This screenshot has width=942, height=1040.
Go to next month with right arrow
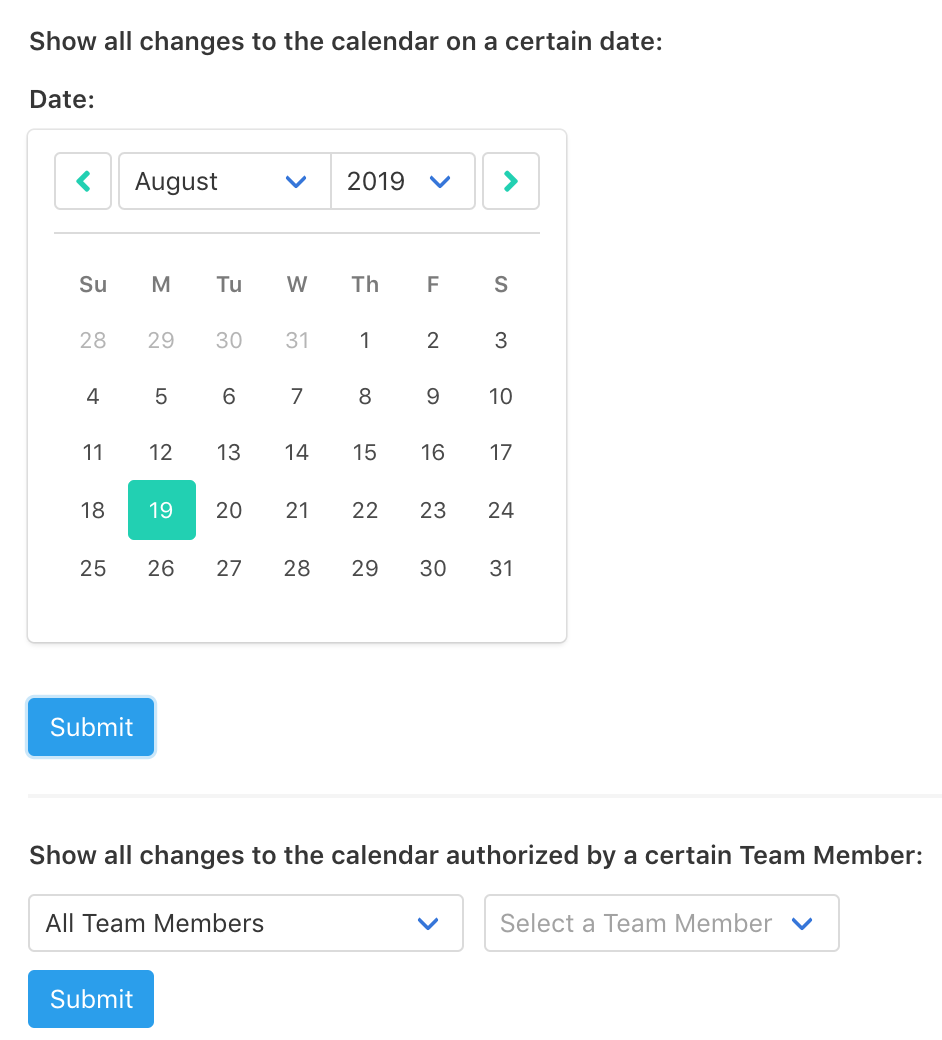pyautogui.click(x=511, y=181)
